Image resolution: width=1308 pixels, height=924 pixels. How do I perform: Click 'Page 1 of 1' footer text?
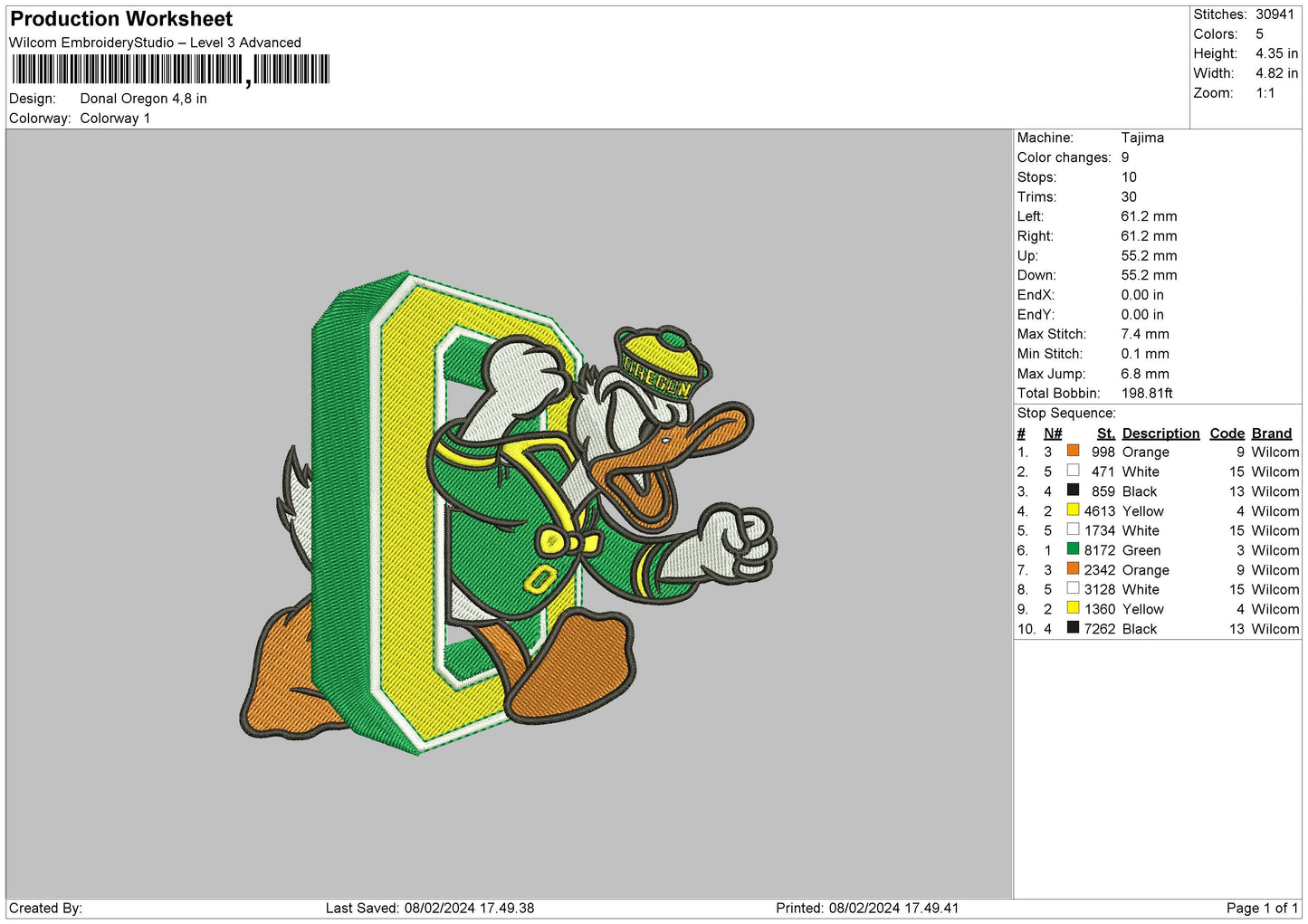click(1262, 909)
